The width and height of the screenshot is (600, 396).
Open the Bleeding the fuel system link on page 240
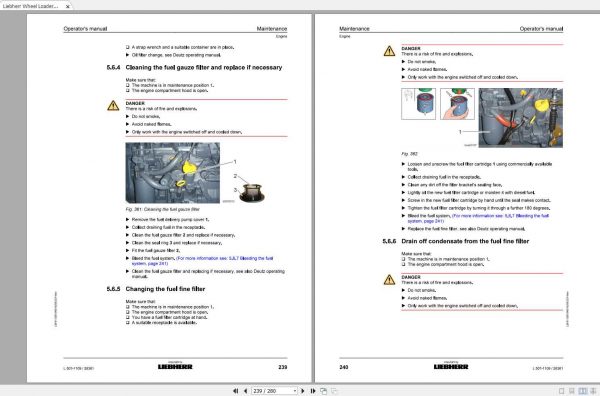tap(478, 218)
